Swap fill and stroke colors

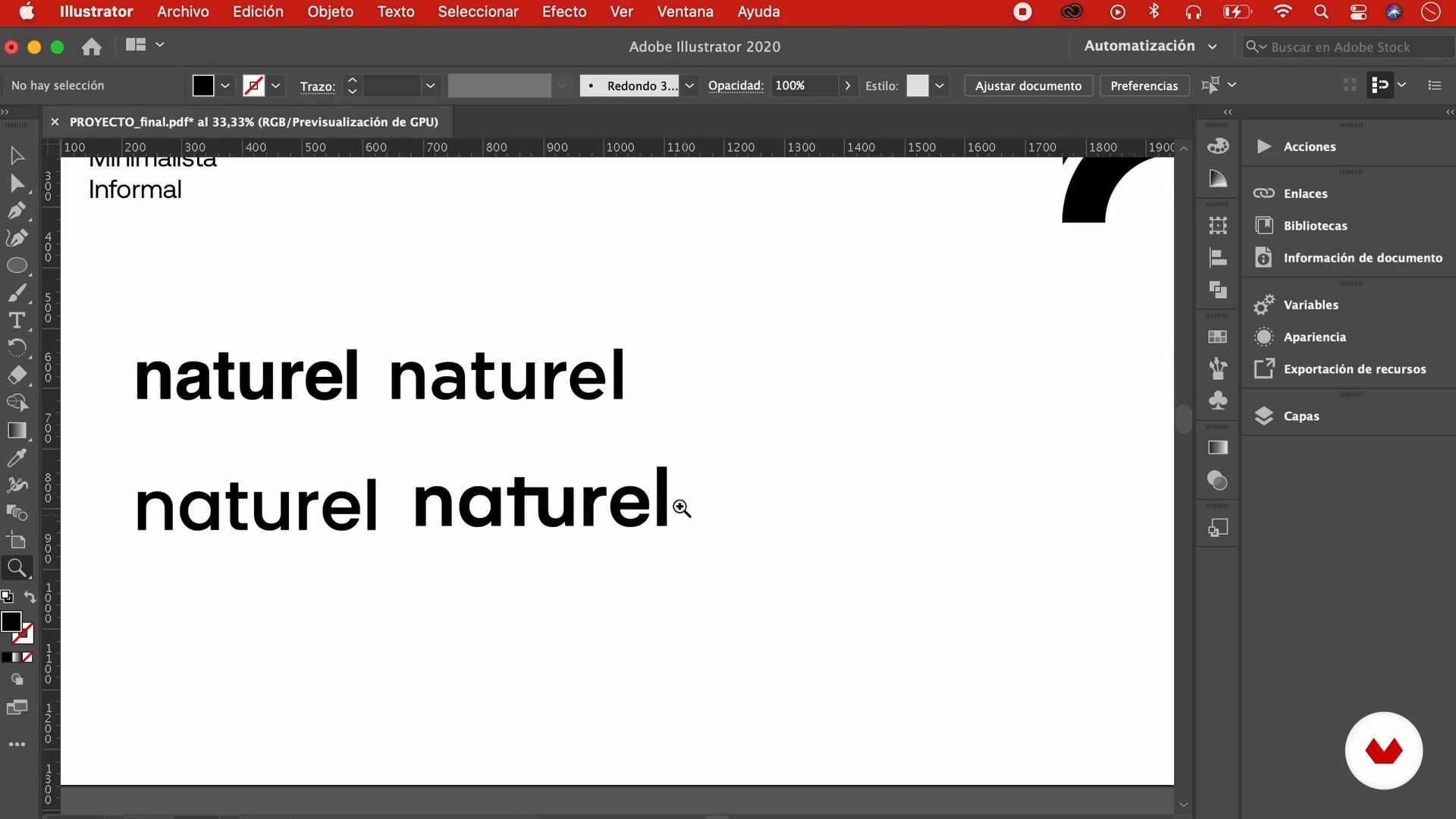[30, 597]
